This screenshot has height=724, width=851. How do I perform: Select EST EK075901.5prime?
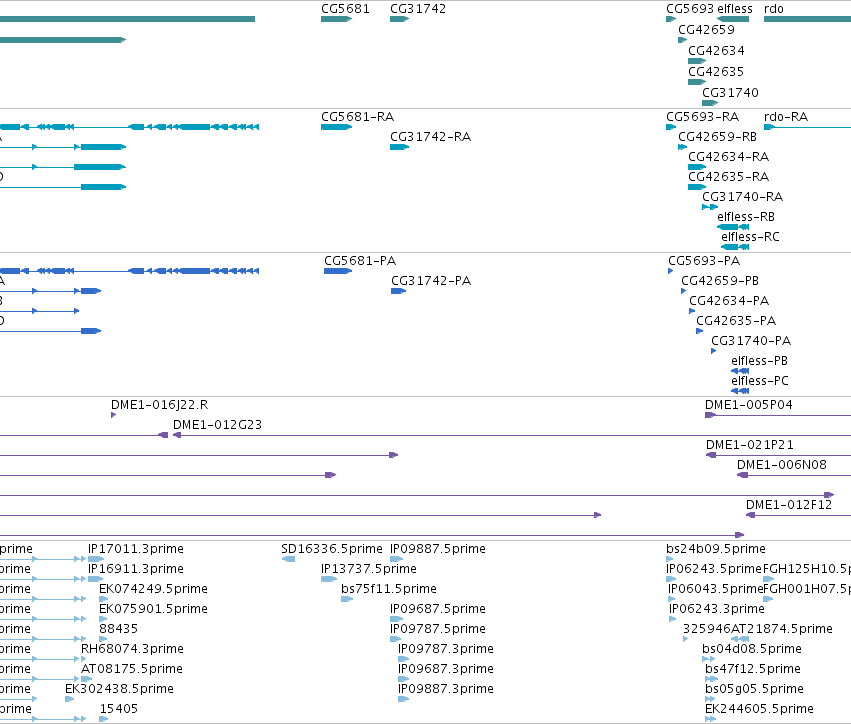coord(104,619)
